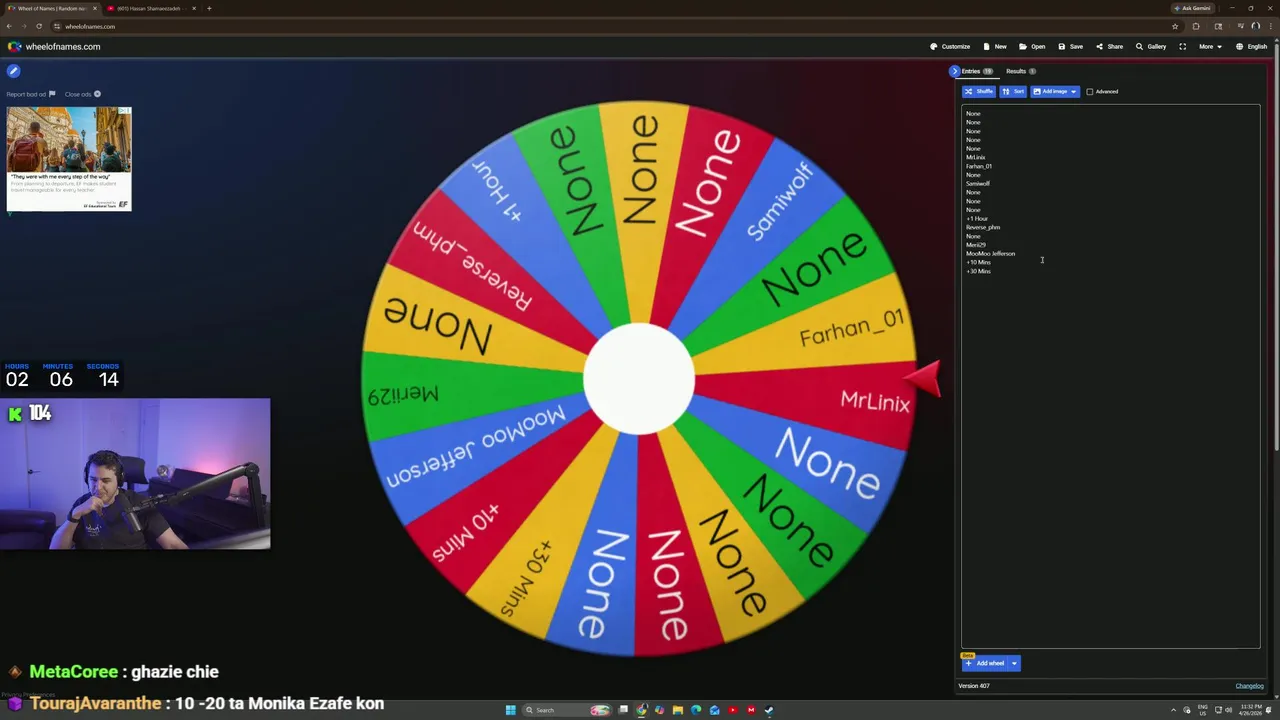Screen dimensions: 1280x720
Task: Open Ask Gemini in the browser
Action: coord(1192,8)
